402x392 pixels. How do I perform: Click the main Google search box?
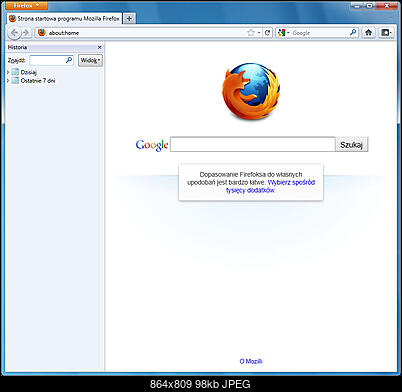coord(253,144)
